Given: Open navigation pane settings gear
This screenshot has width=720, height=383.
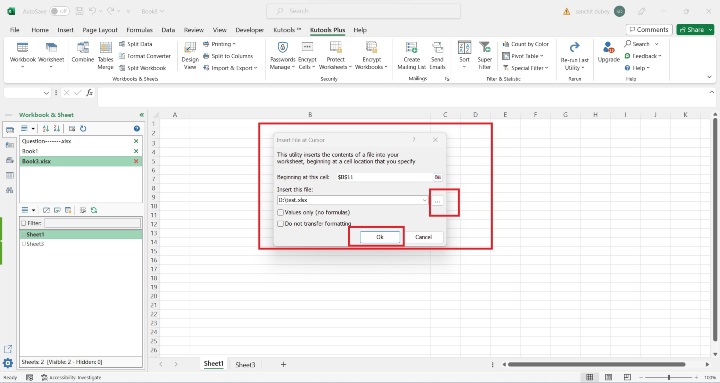Looking at the screenshot, I should 8,363.
